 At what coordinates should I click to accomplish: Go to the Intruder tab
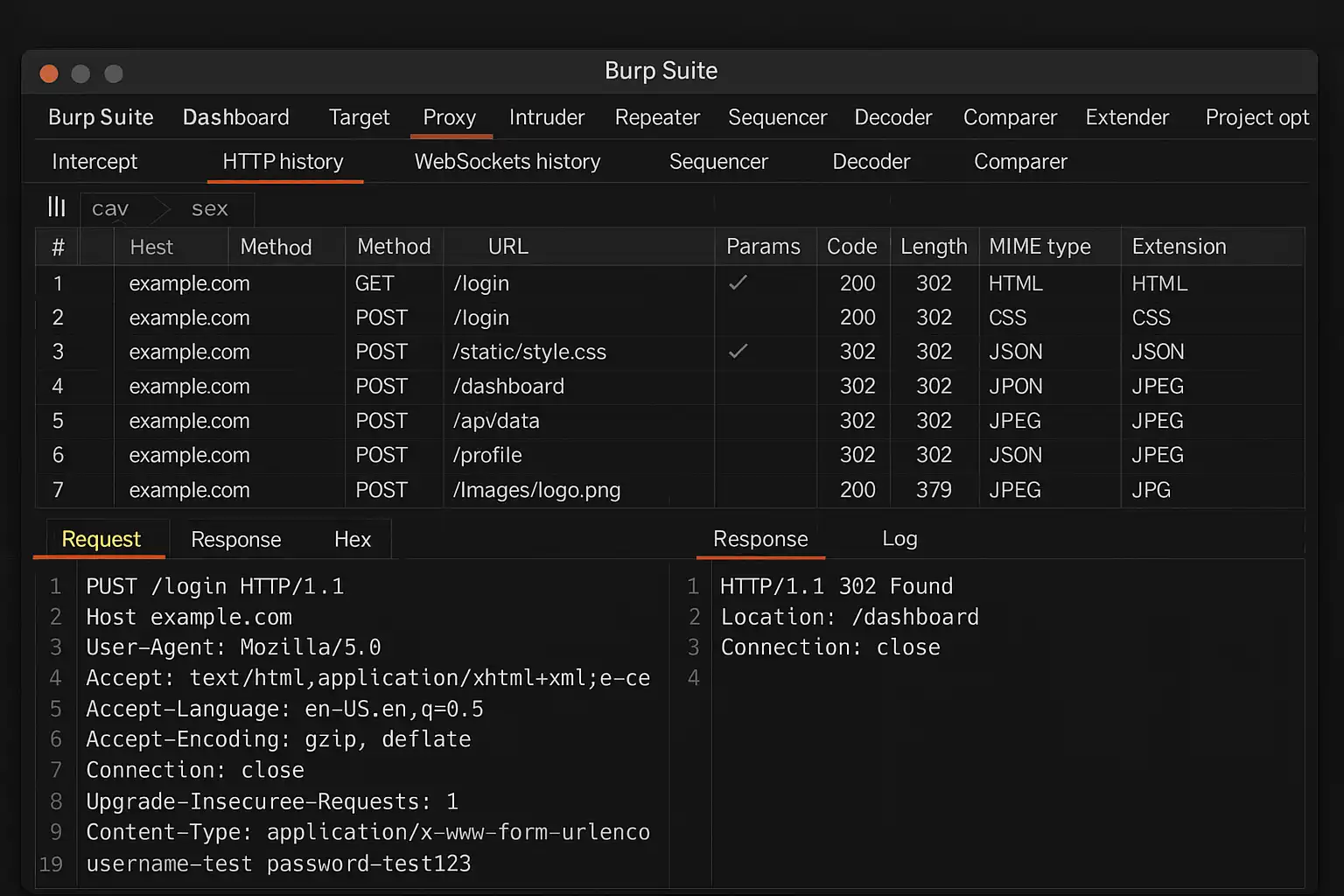click(547, 117)
